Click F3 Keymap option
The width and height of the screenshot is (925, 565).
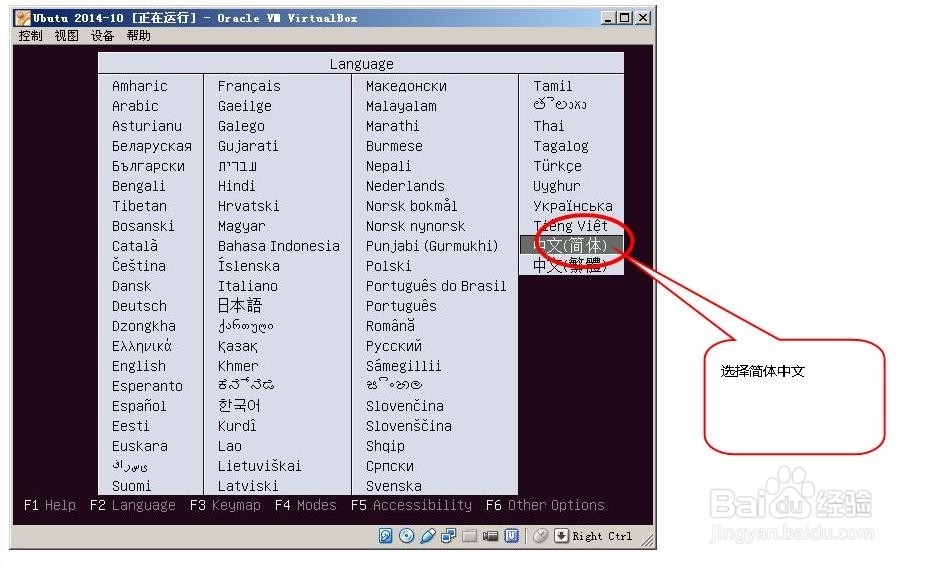(225, 505)
